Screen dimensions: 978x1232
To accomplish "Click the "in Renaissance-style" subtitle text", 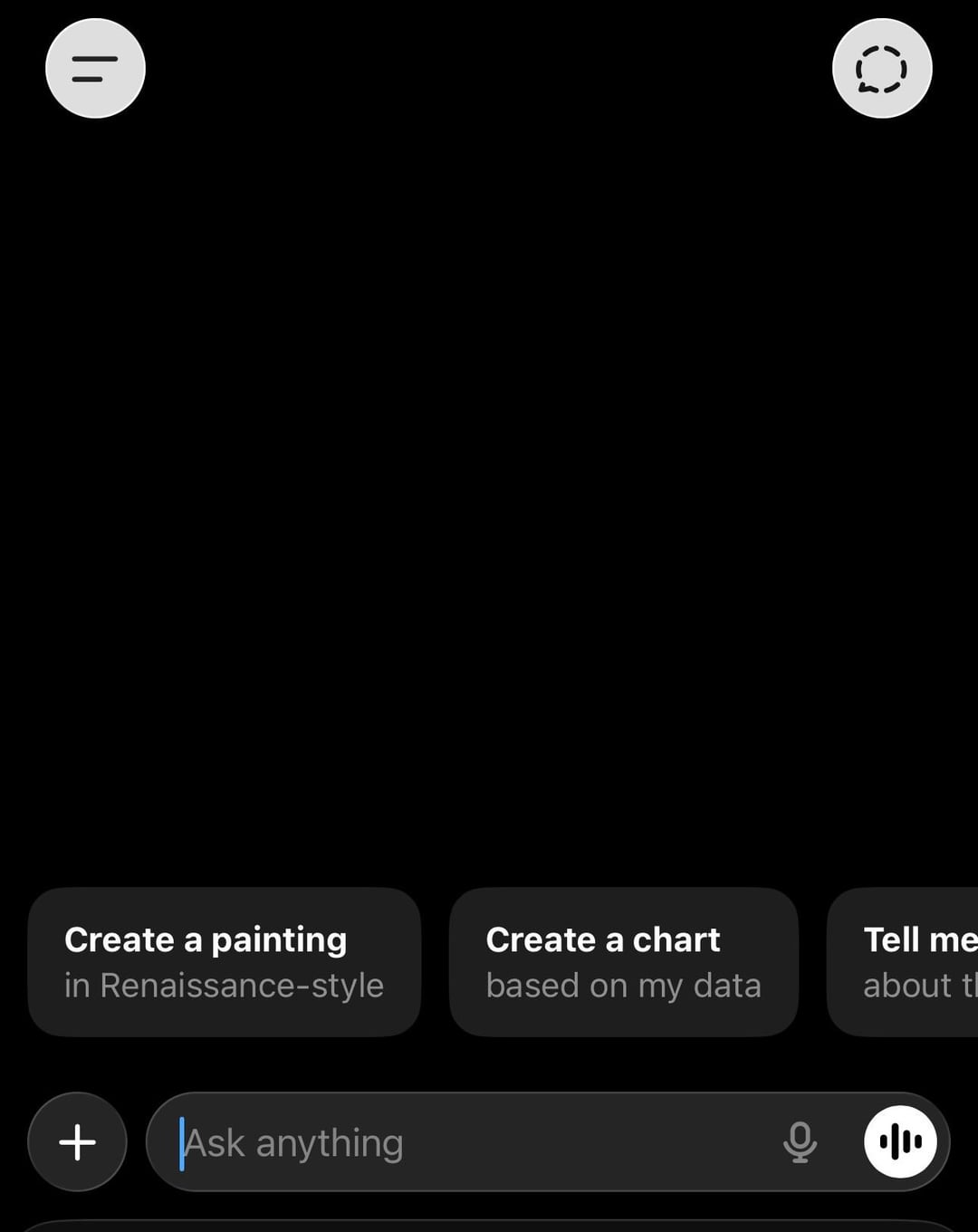I will [x=224, y=986].
